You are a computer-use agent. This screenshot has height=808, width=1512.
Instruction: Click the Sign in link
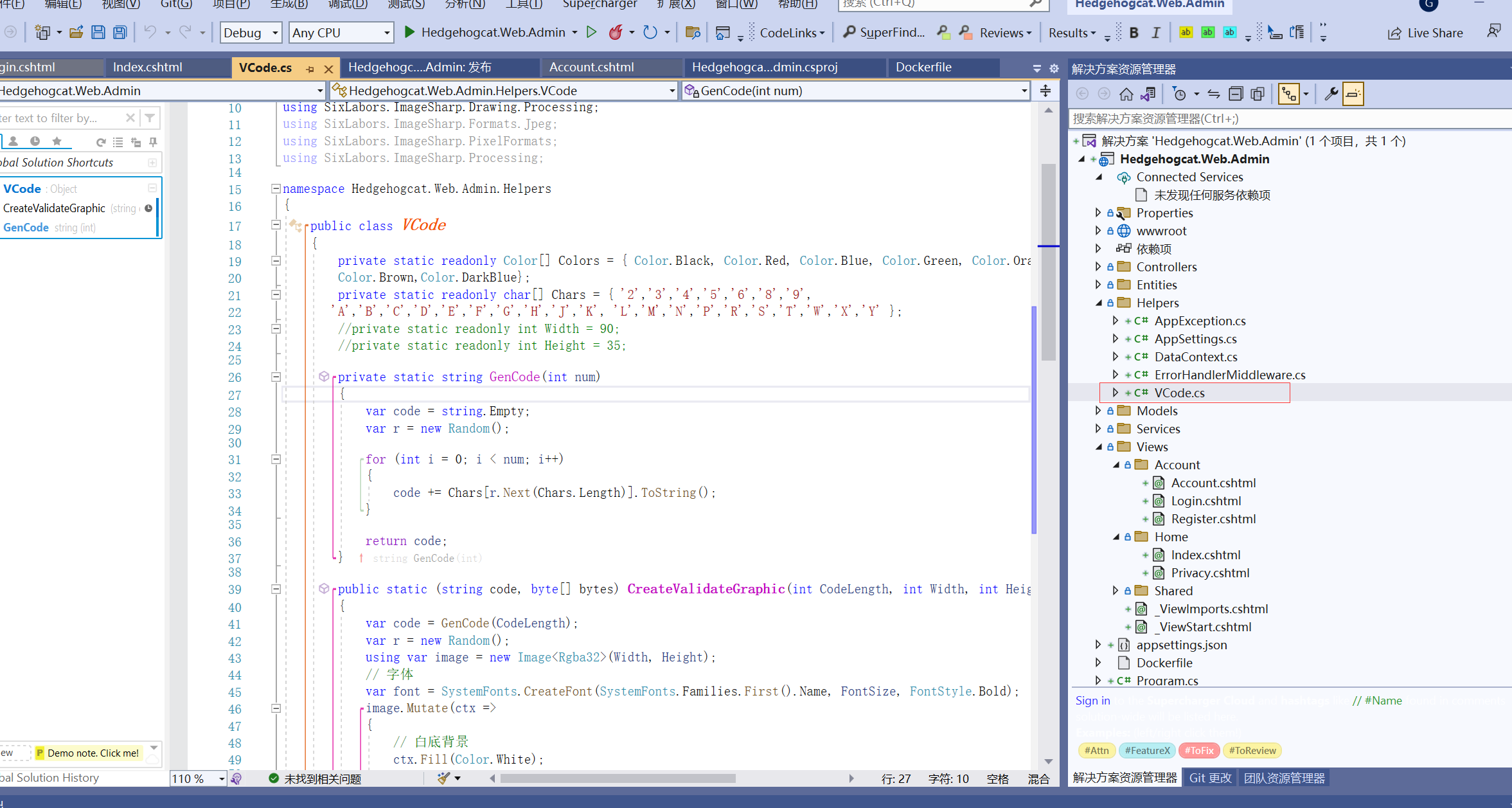(1092, 701)
